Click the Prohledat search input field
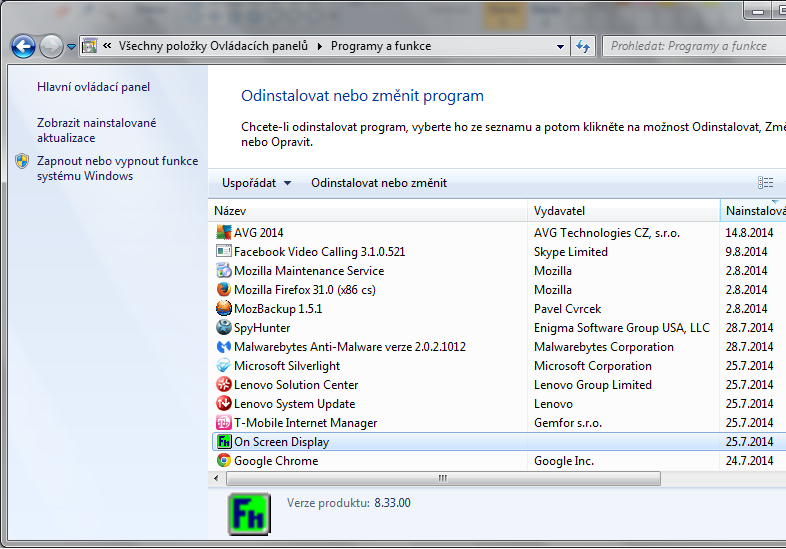 pyautogui.click(x=690, y=46)
